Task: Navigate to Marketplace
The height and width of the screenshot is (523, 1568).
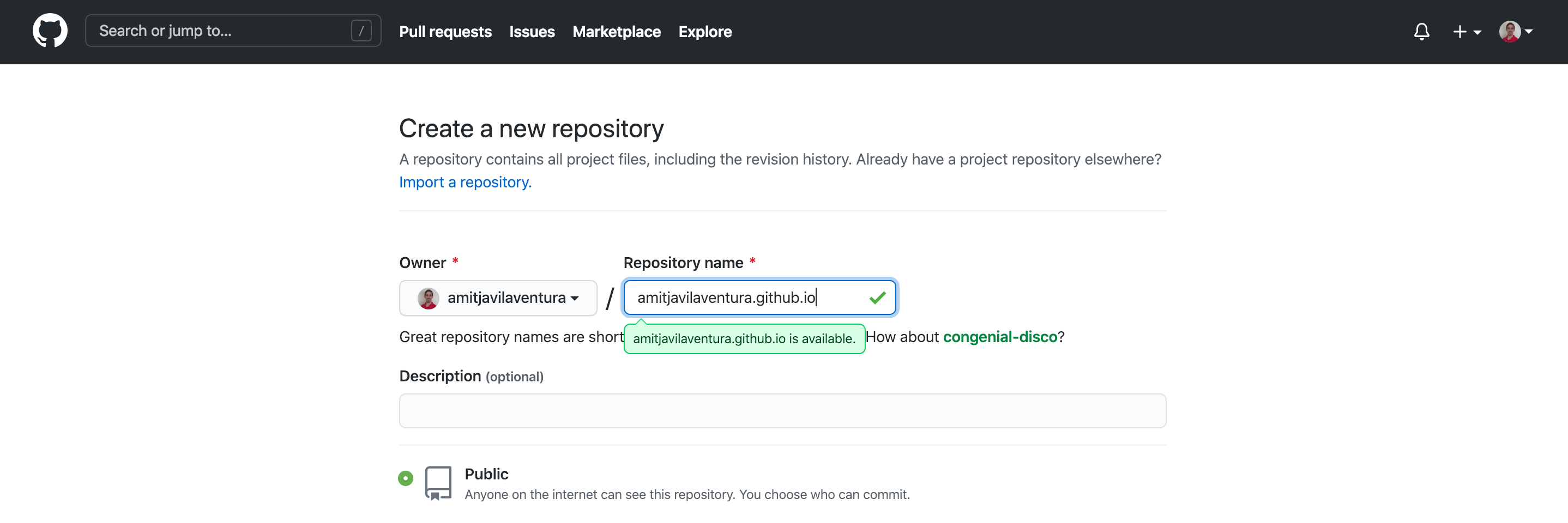Action: tap(616, 32)
